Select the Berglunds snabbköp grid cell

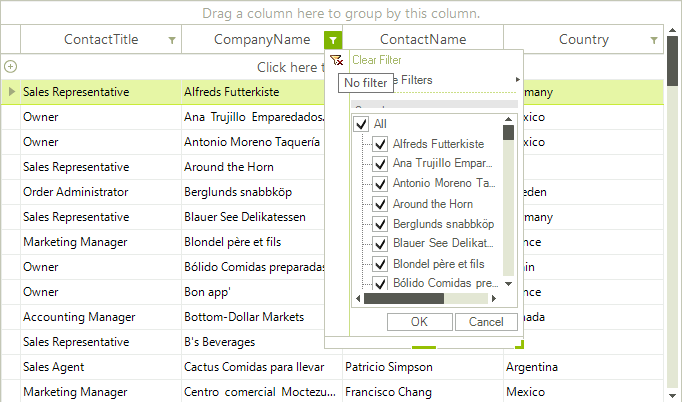[253, 192]
